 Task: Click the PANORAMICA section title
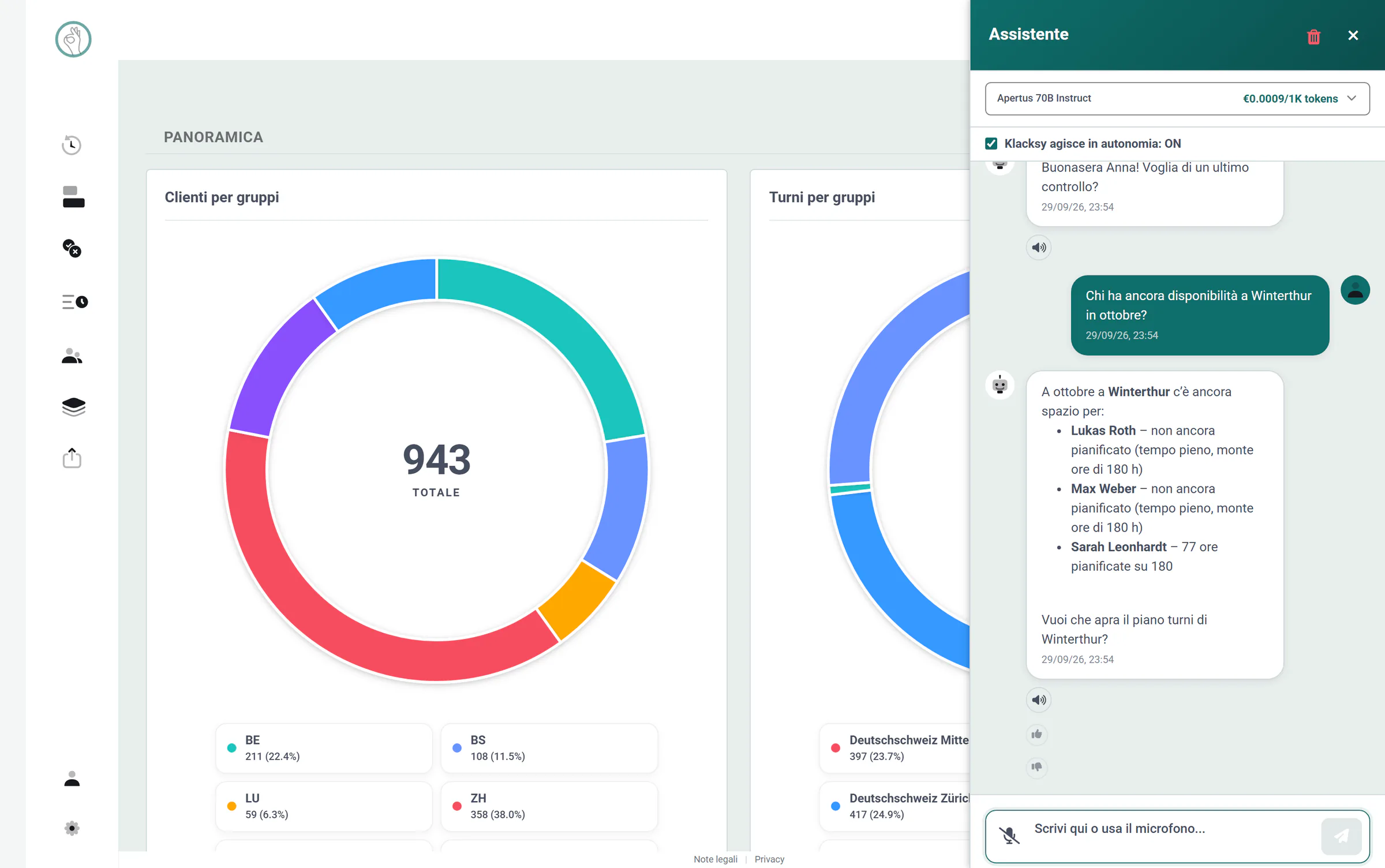[x=214, y=137]
